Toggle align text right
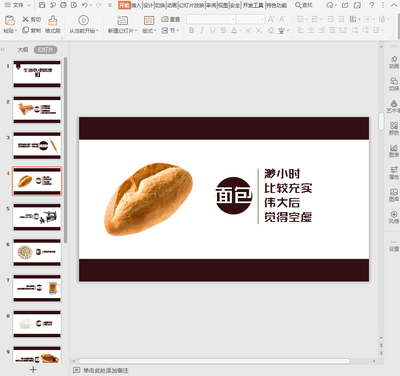The height and width of the screenshot is (376, 400). tap(322, 30)
